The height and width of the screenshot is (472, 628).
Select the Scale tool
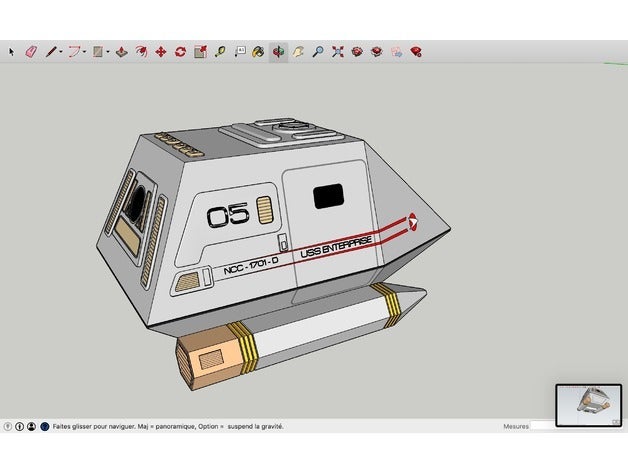tap(200, 52)
